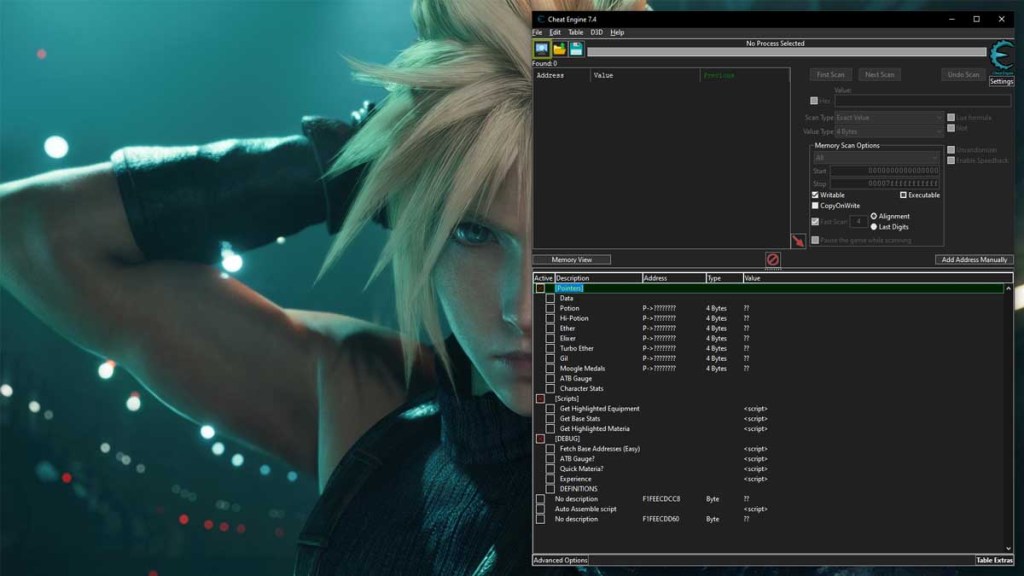
Task: Tick the Gil entry's active box
Action: click(x=551, y=359)
